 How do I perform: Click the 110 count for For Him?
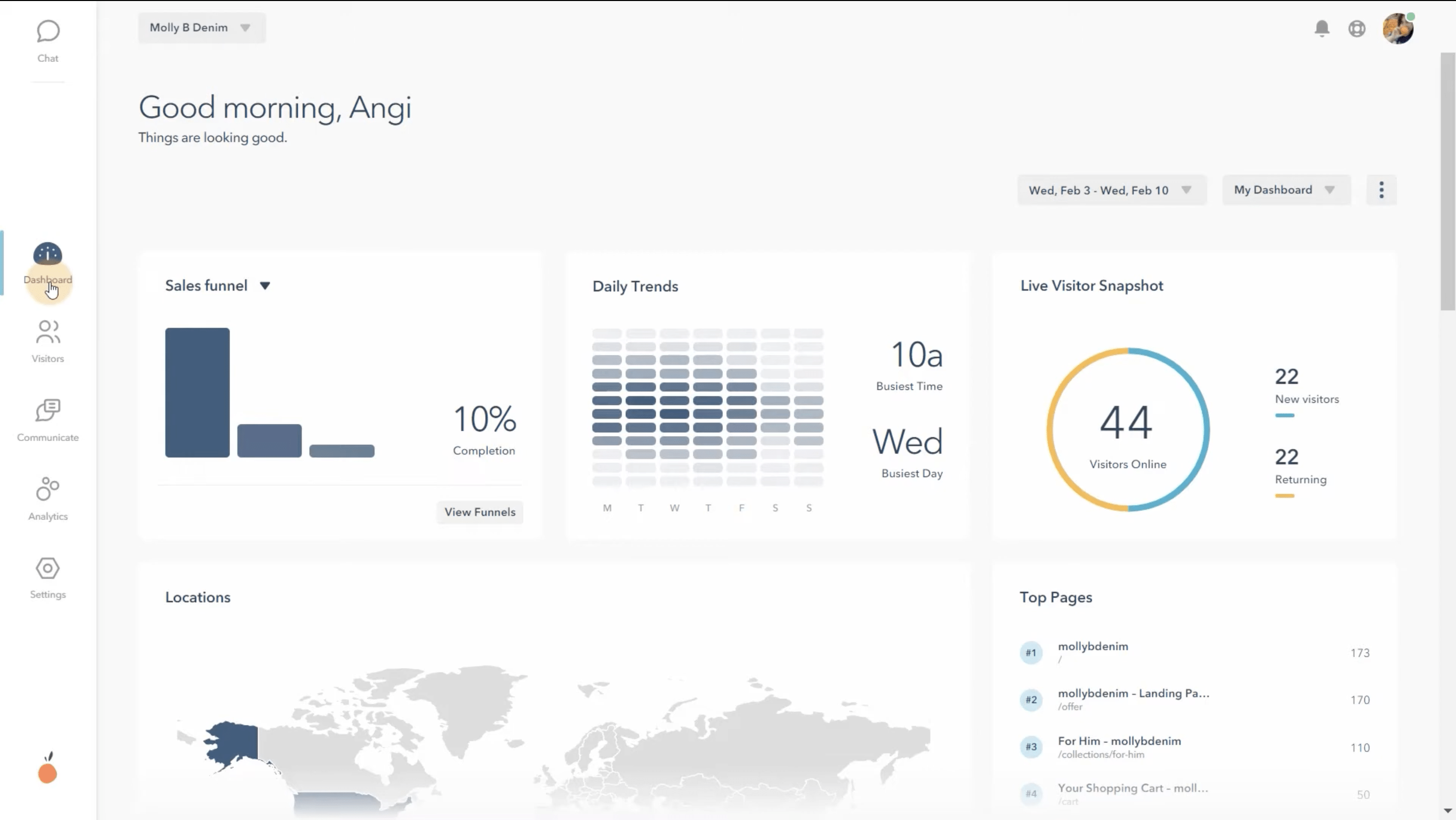1360,748
